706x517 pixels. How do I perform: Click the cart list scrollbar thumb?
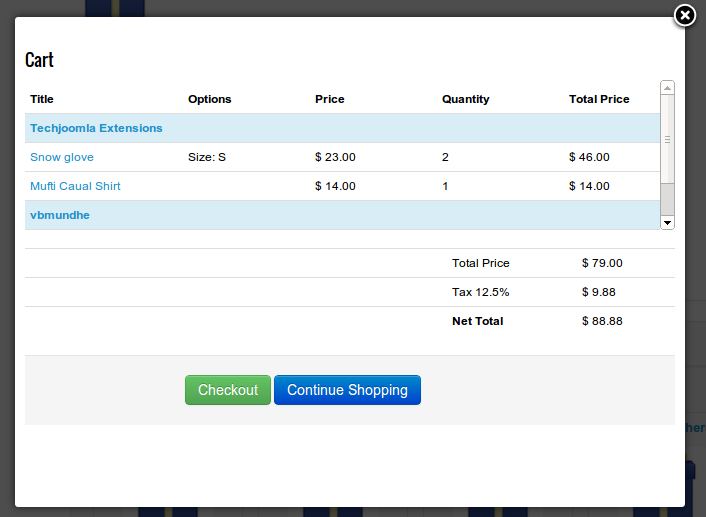(667, 140)
